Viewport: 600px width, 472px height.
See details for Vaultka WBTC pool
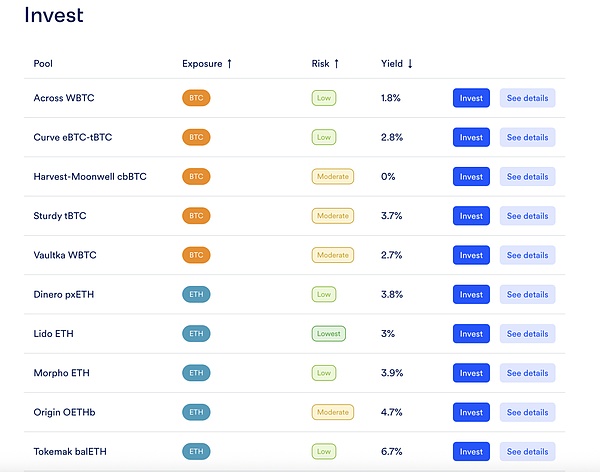(527, 255)
